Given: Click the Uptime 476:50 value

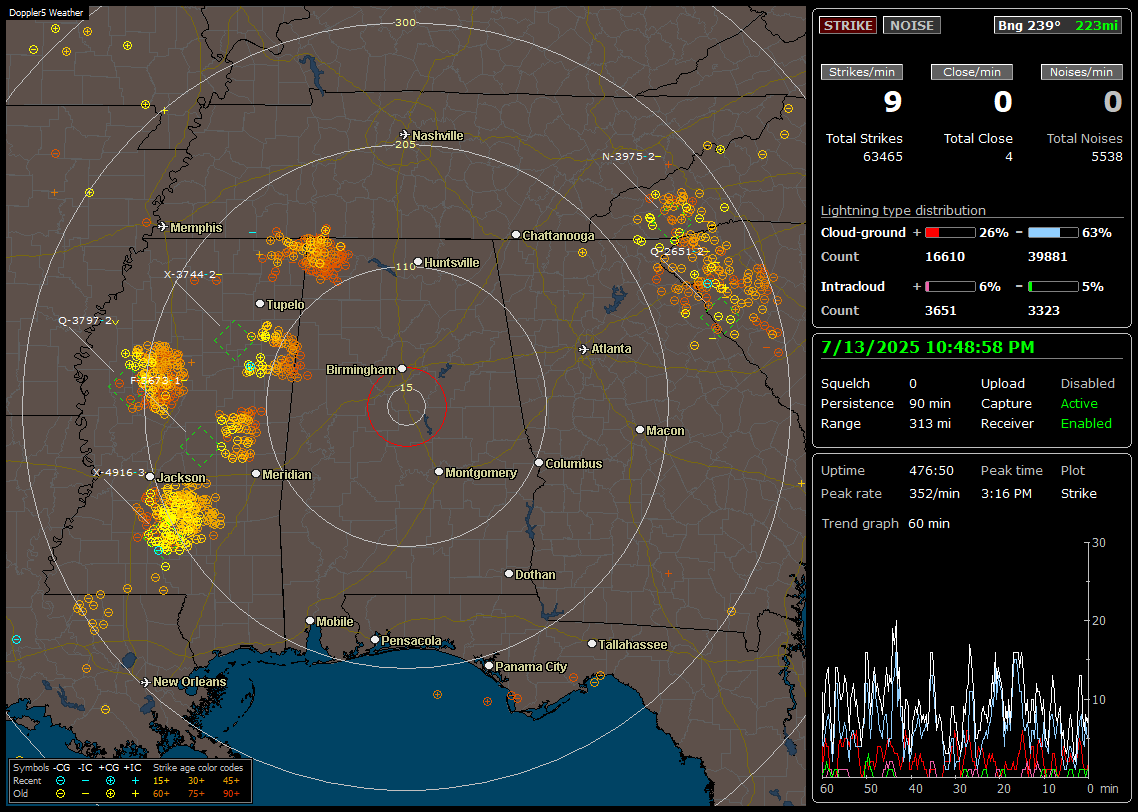Looking at the screenshot, I should (x=931, y=471).
